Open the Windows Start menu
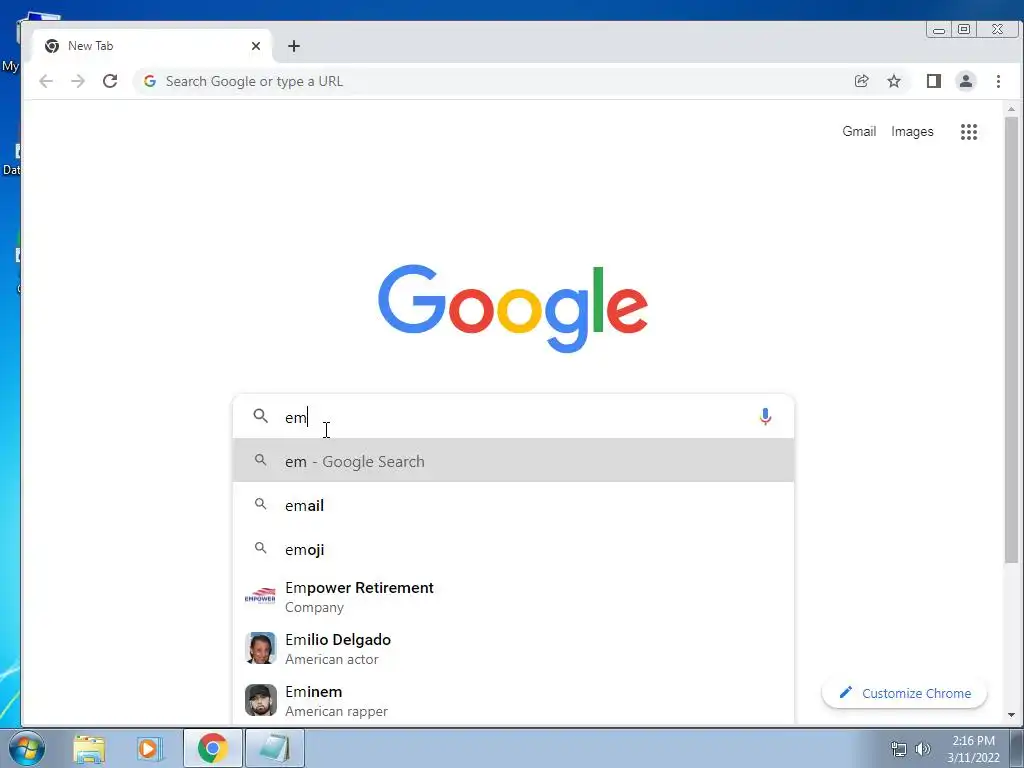This screenshot has width=1024, height=768. (x=26, y=748)
